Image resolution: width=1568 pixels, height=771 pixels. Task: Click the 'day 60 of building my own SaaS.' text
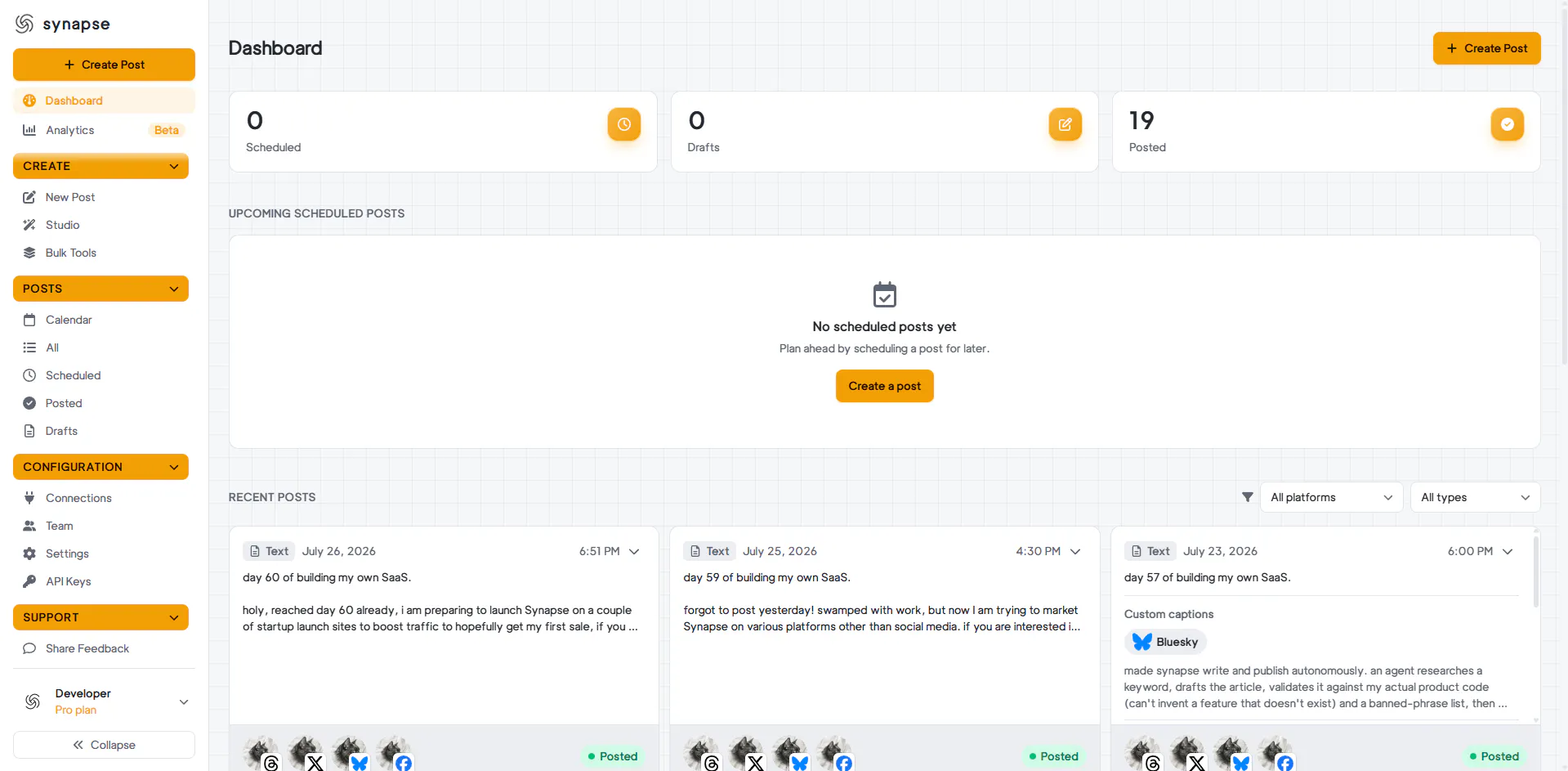coord(327,577)
